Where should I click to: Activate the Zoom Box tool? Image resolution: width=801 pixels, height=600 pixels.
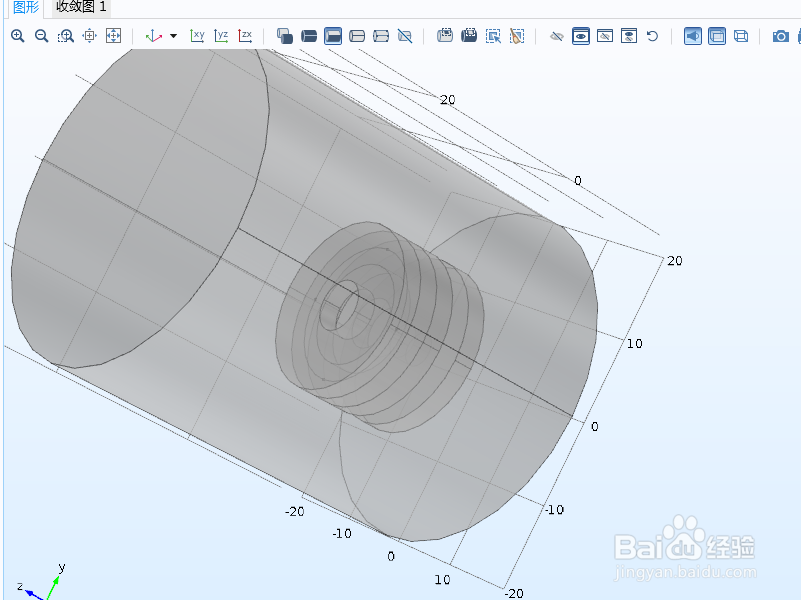65,36
